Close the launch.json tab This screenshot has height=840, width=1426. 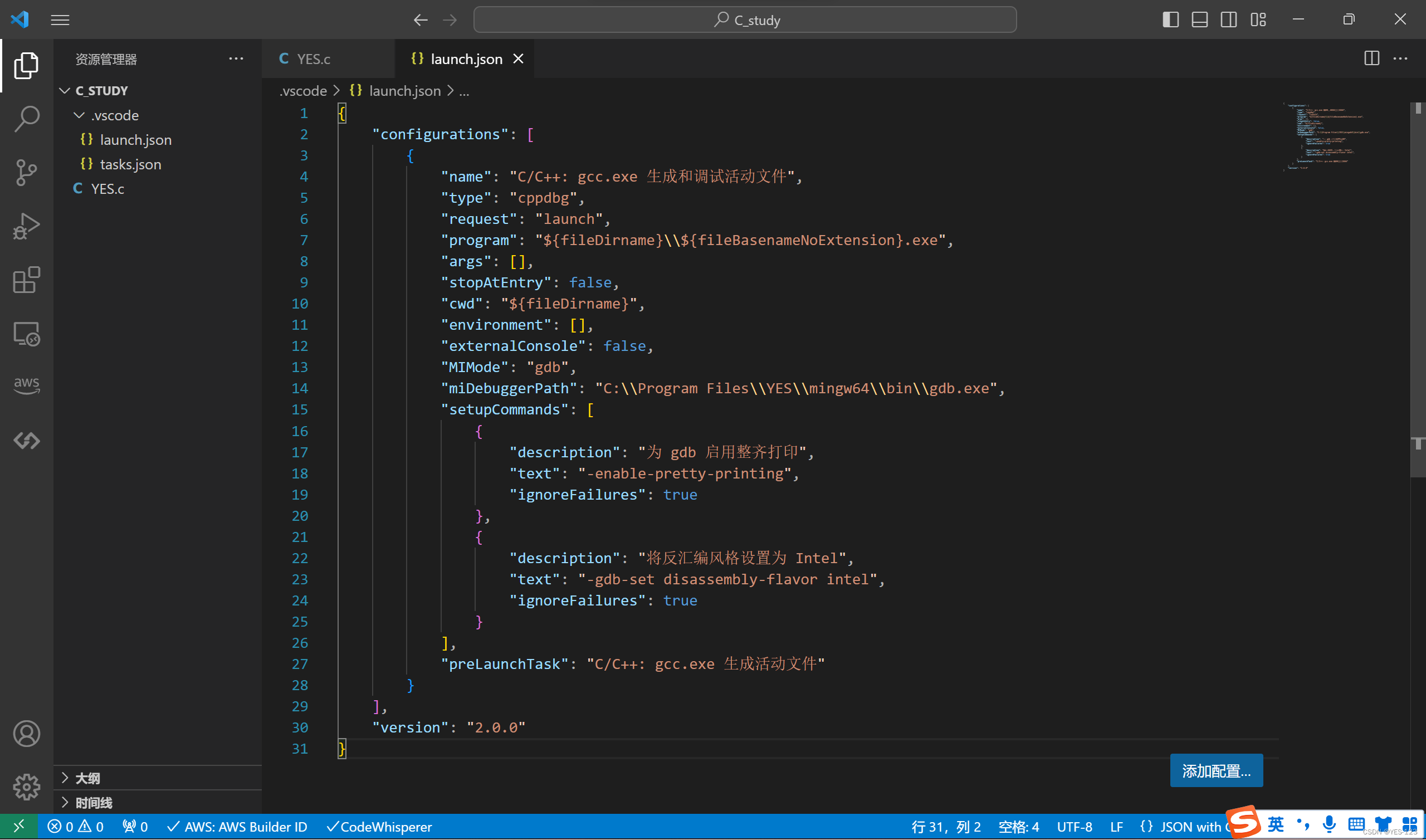click(518, 59)
